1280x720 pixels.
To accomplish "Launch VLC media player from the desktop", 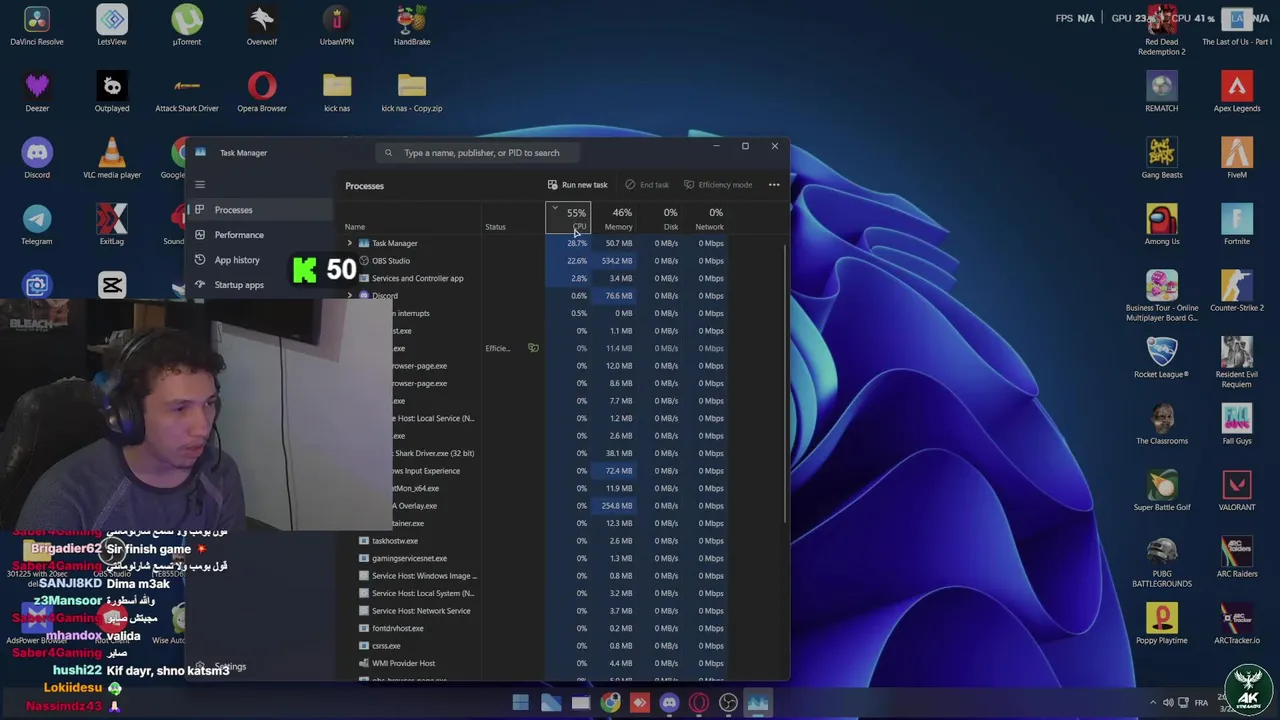I will [112, 158].
